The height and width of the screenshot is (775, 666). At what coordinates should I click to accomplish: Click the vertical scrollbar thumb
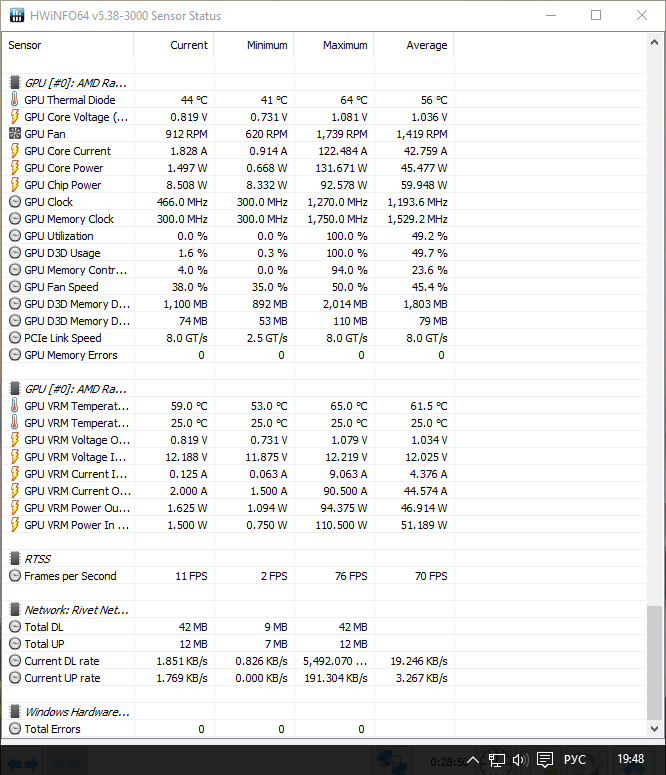coord(654,662)
